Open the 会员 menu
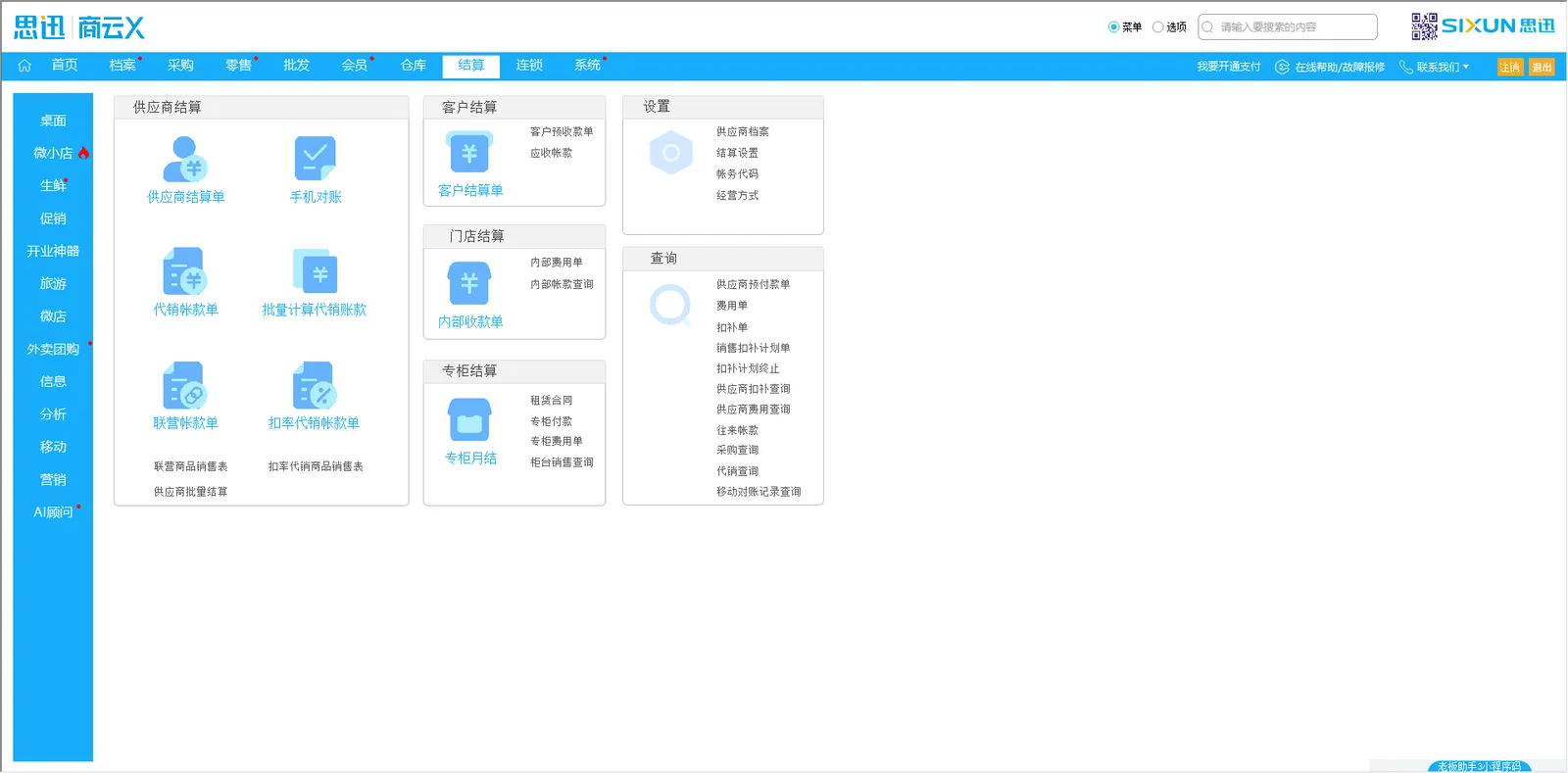Viewport: 1568px width, 773px height. 355,66
